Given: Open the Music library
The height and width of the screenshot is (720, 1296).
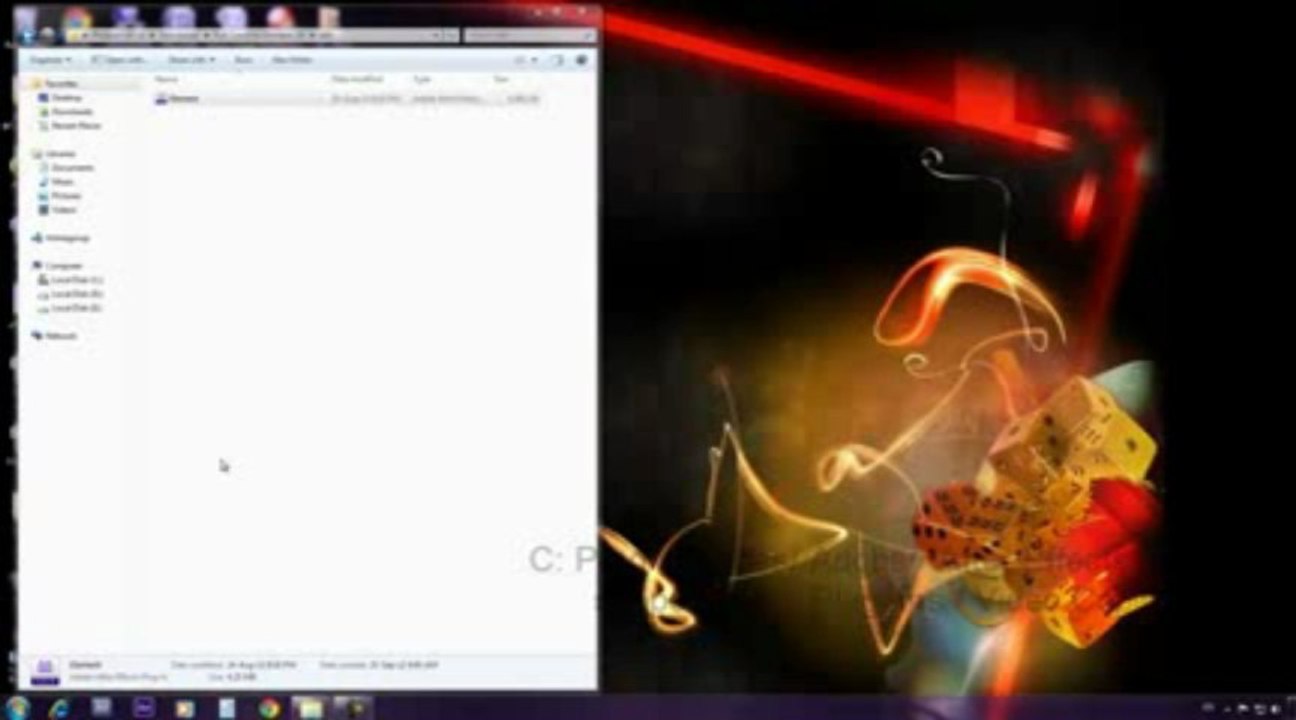Looking at the screenshot, I should point(62,182).
